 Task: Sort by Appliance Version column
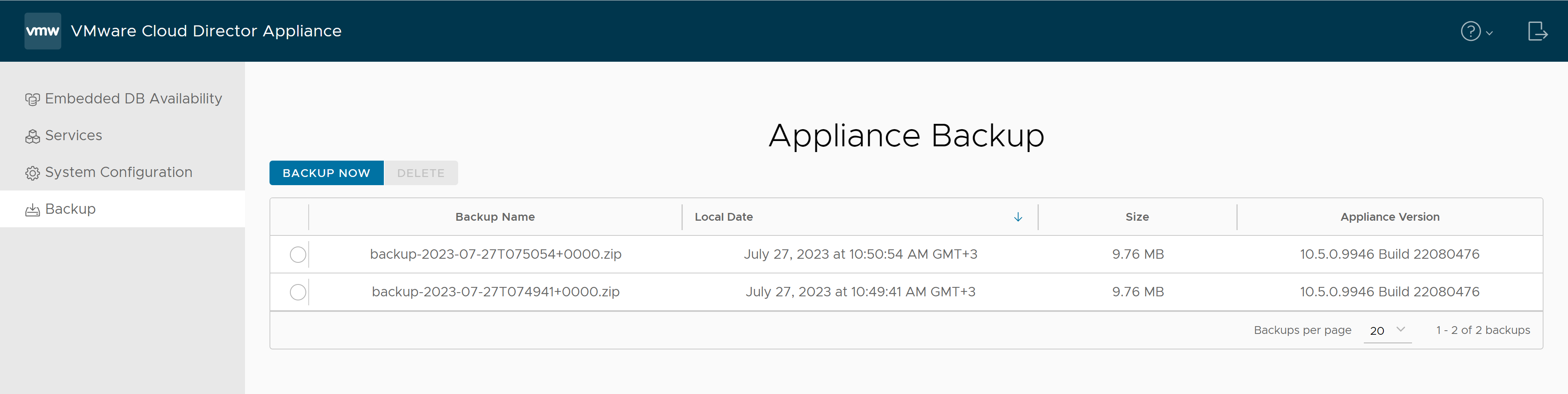tap(1390, 217)
